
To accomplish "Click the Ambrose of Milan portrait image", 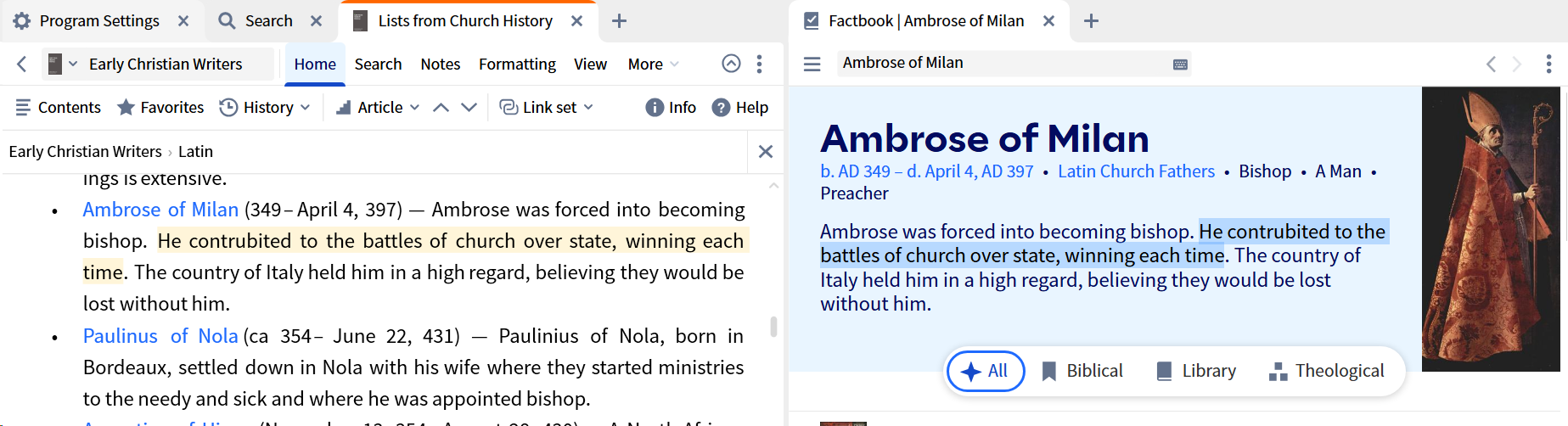I will (1491, 229).
